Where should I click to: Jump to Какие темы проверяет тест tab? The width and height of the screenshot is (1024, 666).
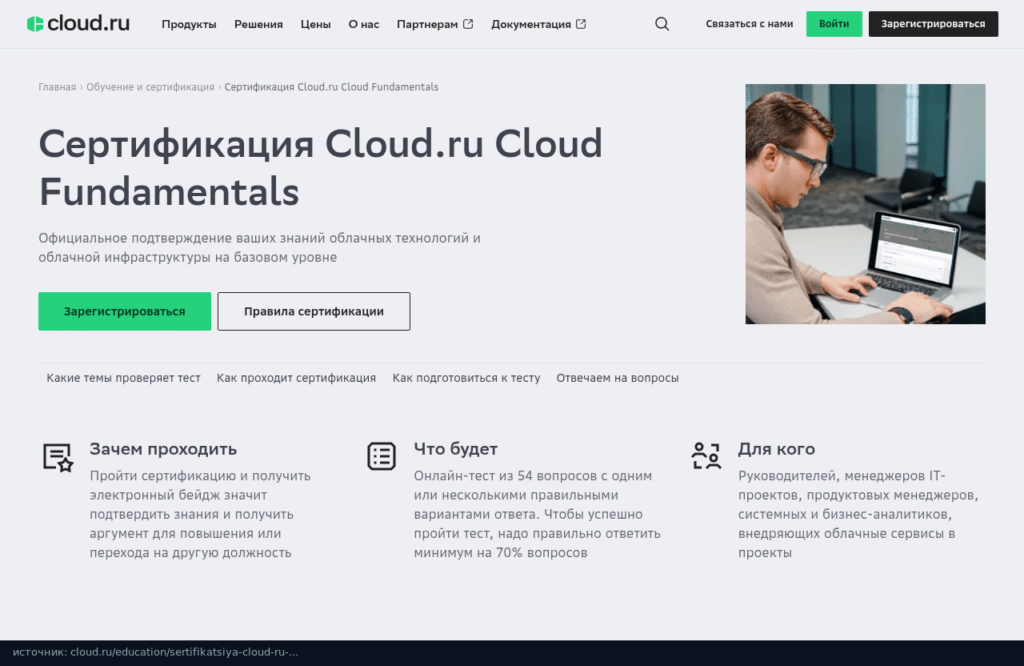tap(123, 378)
